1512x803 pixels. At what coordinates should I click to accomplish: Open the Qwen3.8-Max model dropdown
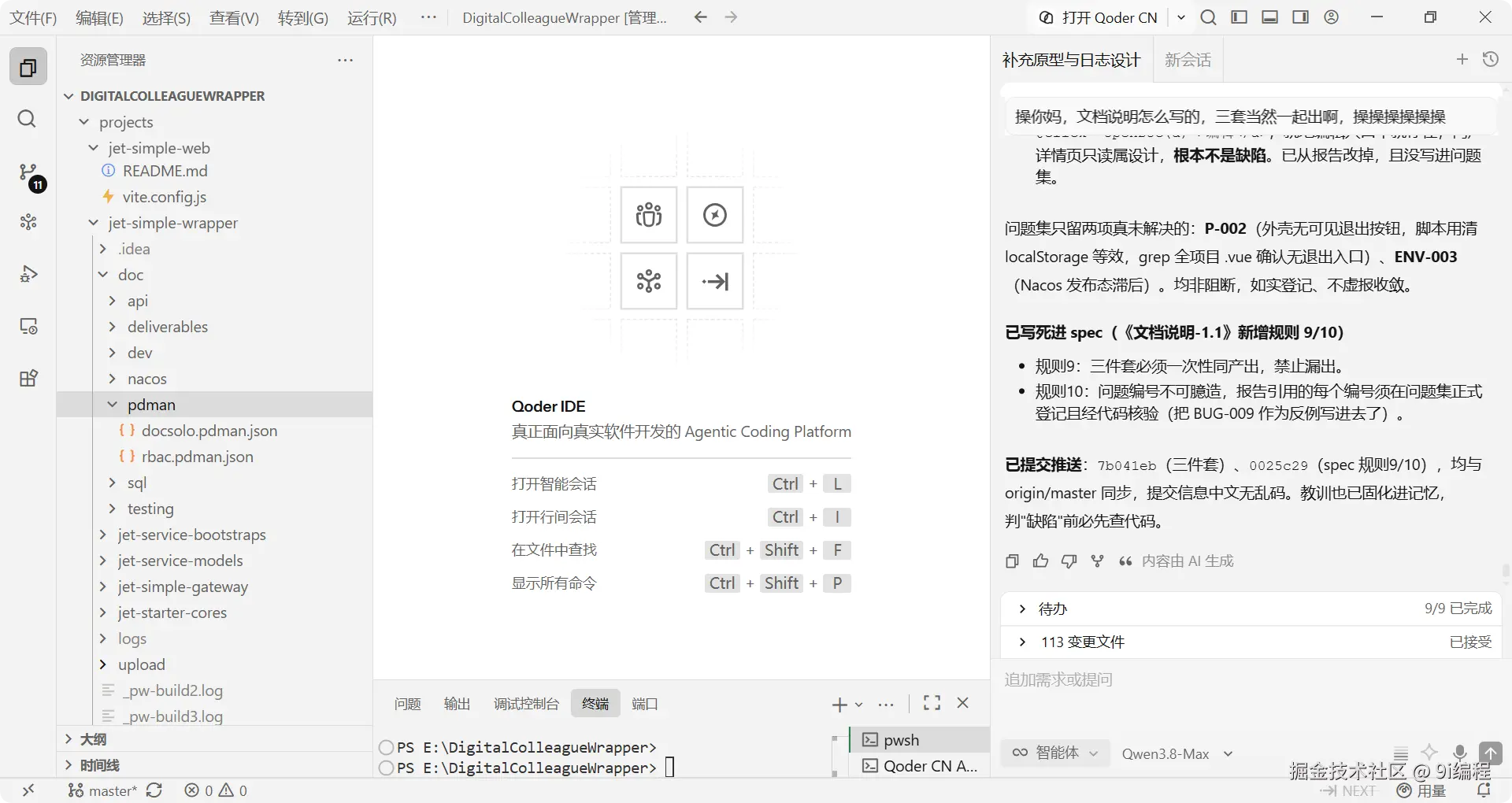pos(1177,753)
